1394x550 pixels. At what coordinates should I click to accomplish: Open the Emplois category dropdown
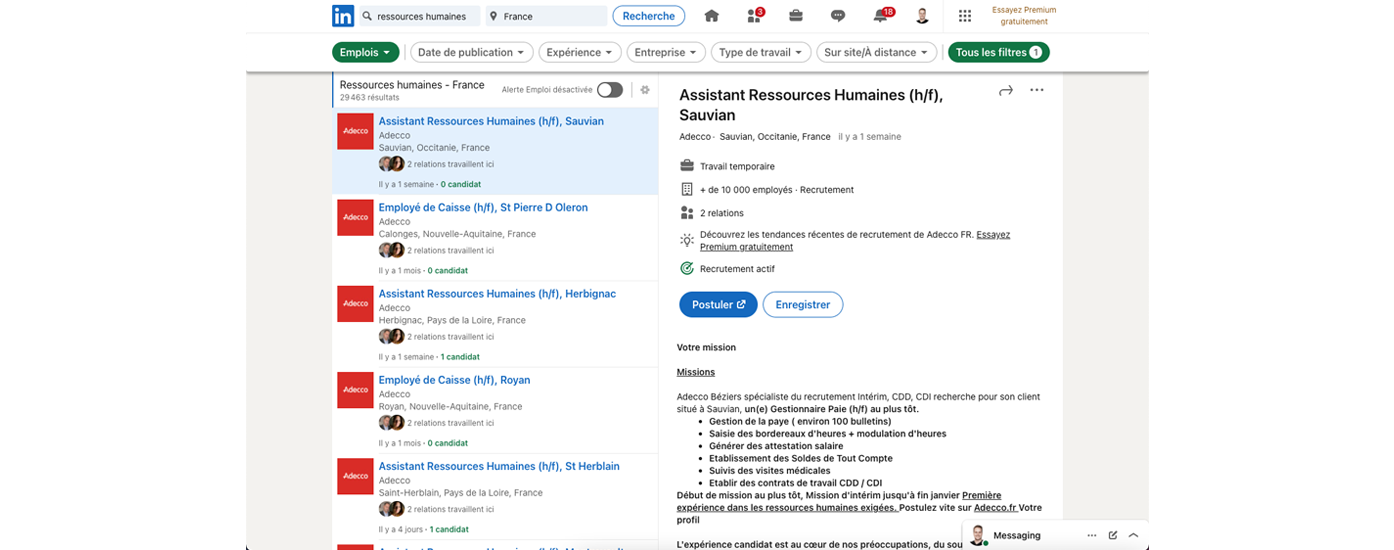click(365, 52)
